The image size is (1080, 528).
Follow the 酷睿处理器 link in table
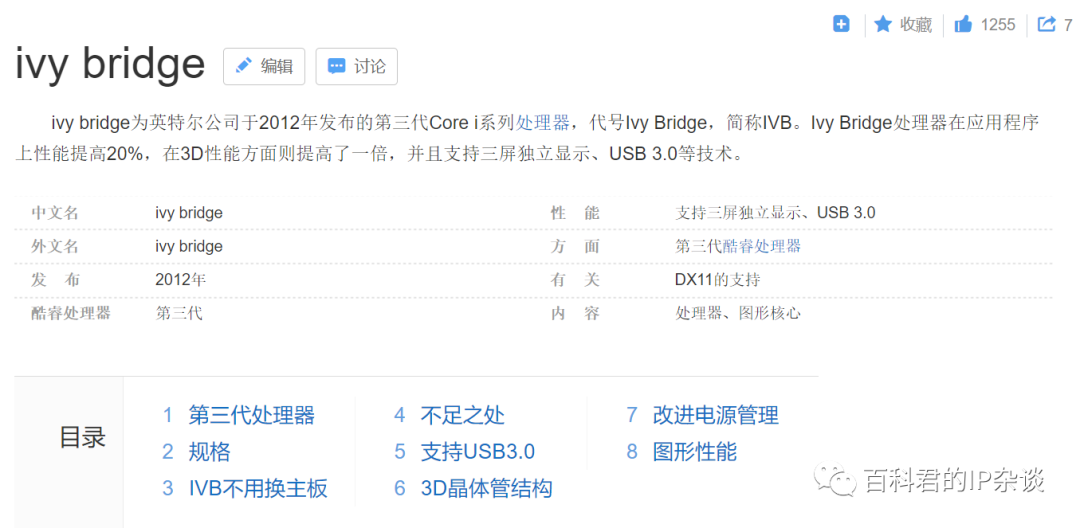pos(761,246)
